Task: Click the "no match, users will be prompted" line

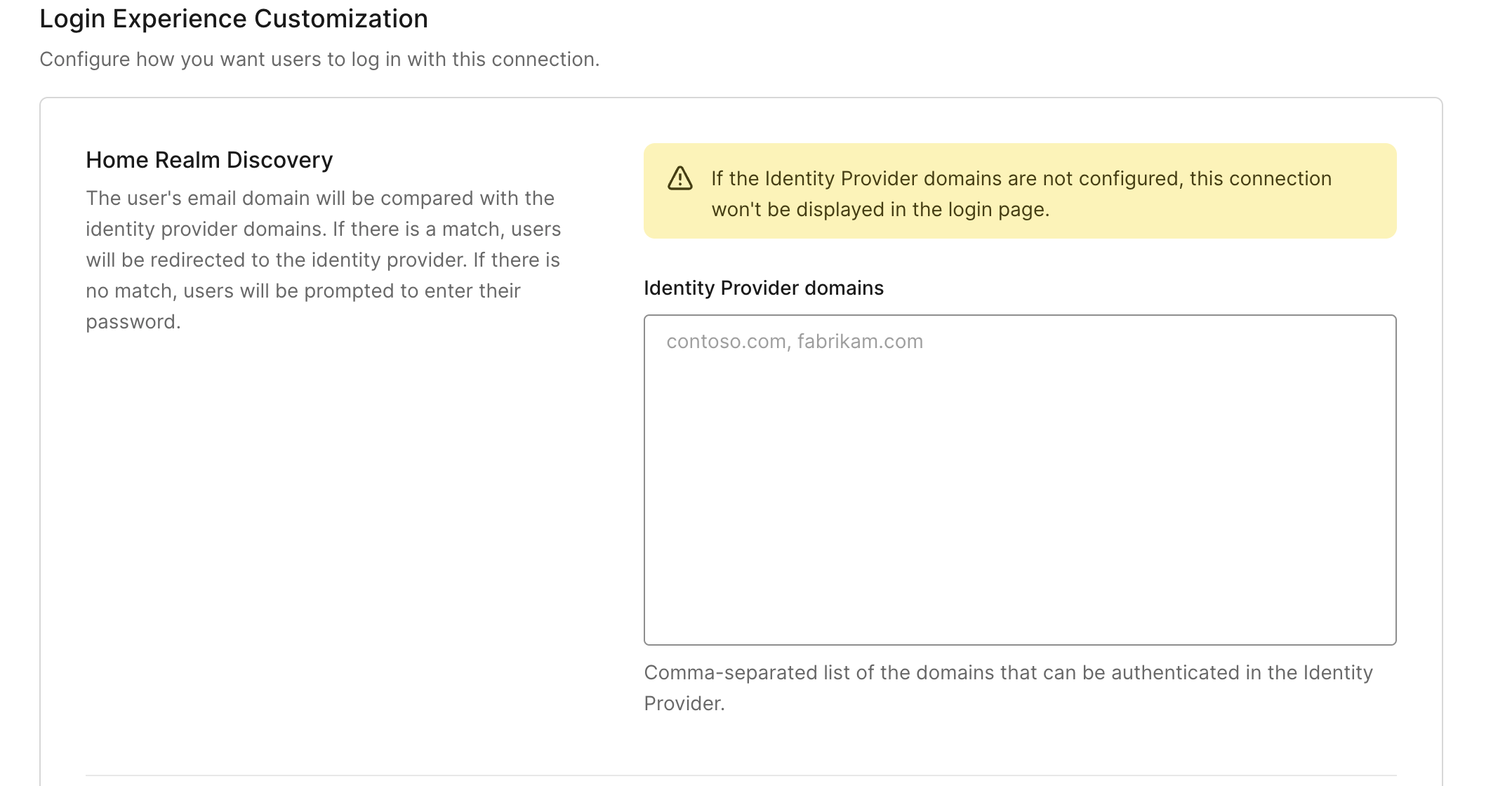Action: click(303, 291)
